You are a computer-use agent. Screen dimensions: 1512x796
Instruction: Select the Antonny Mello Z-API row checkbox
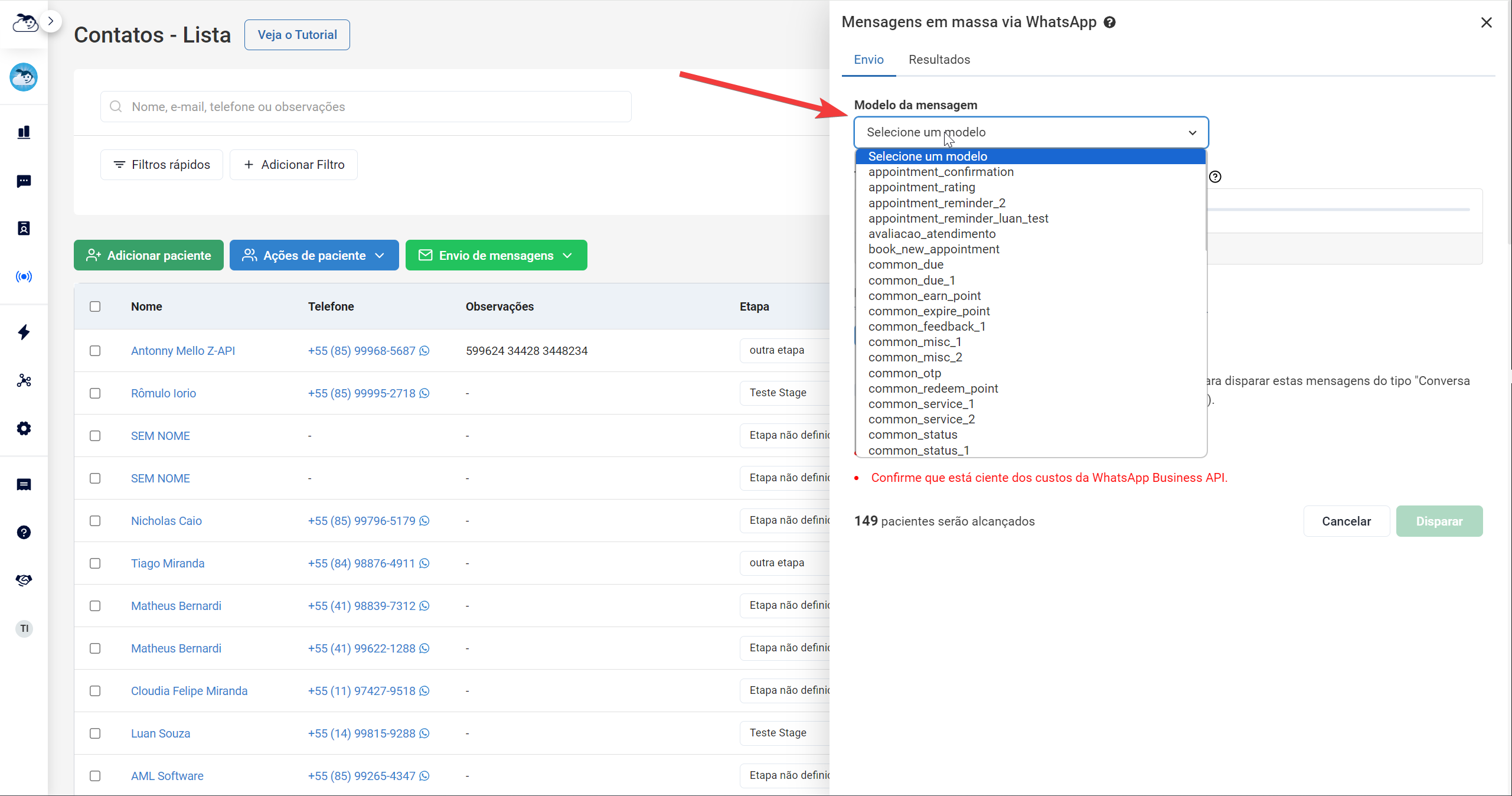[95, 351]
